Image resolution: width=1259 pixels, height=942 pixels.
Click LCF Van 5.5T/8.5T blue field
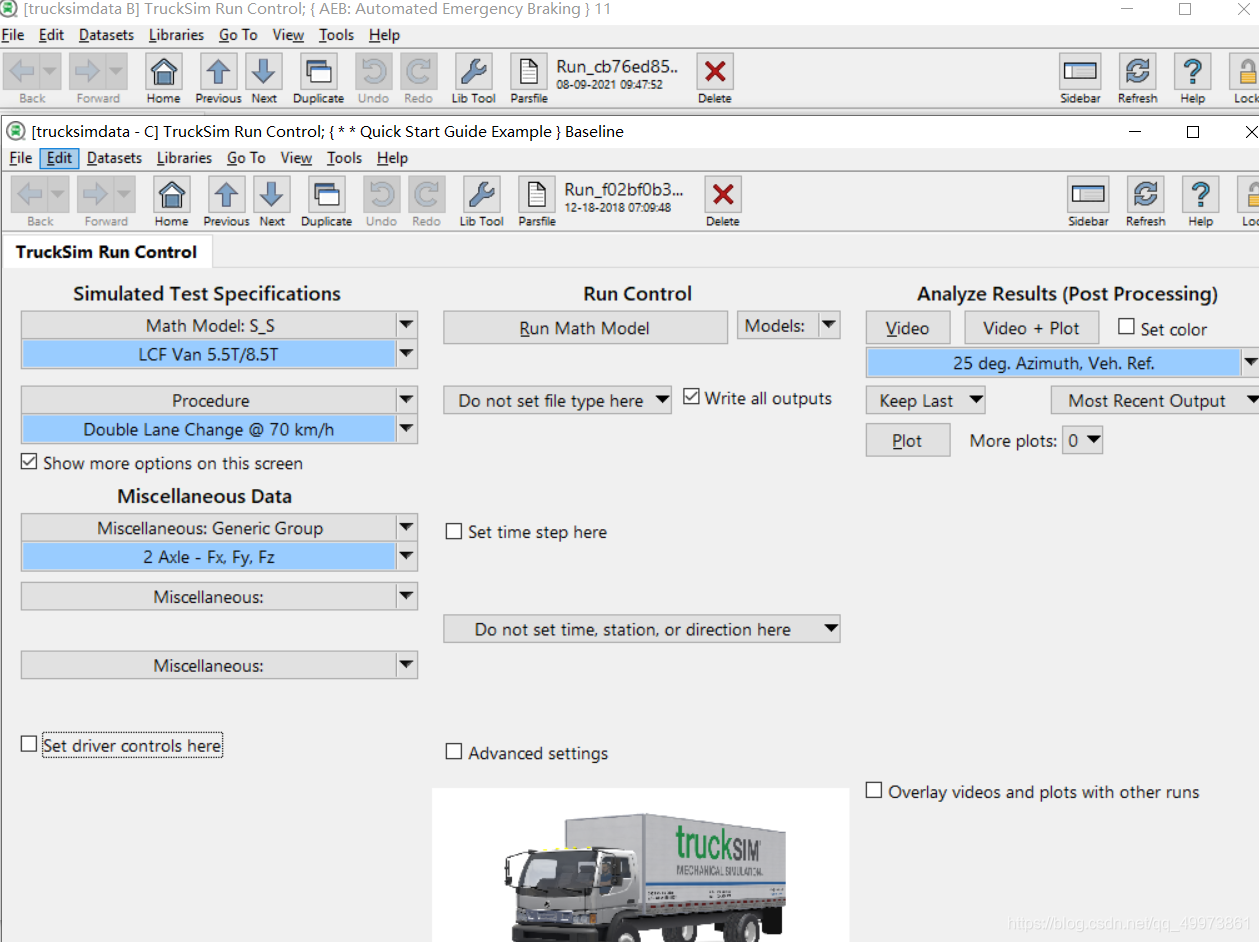click(x=209, y=354)
